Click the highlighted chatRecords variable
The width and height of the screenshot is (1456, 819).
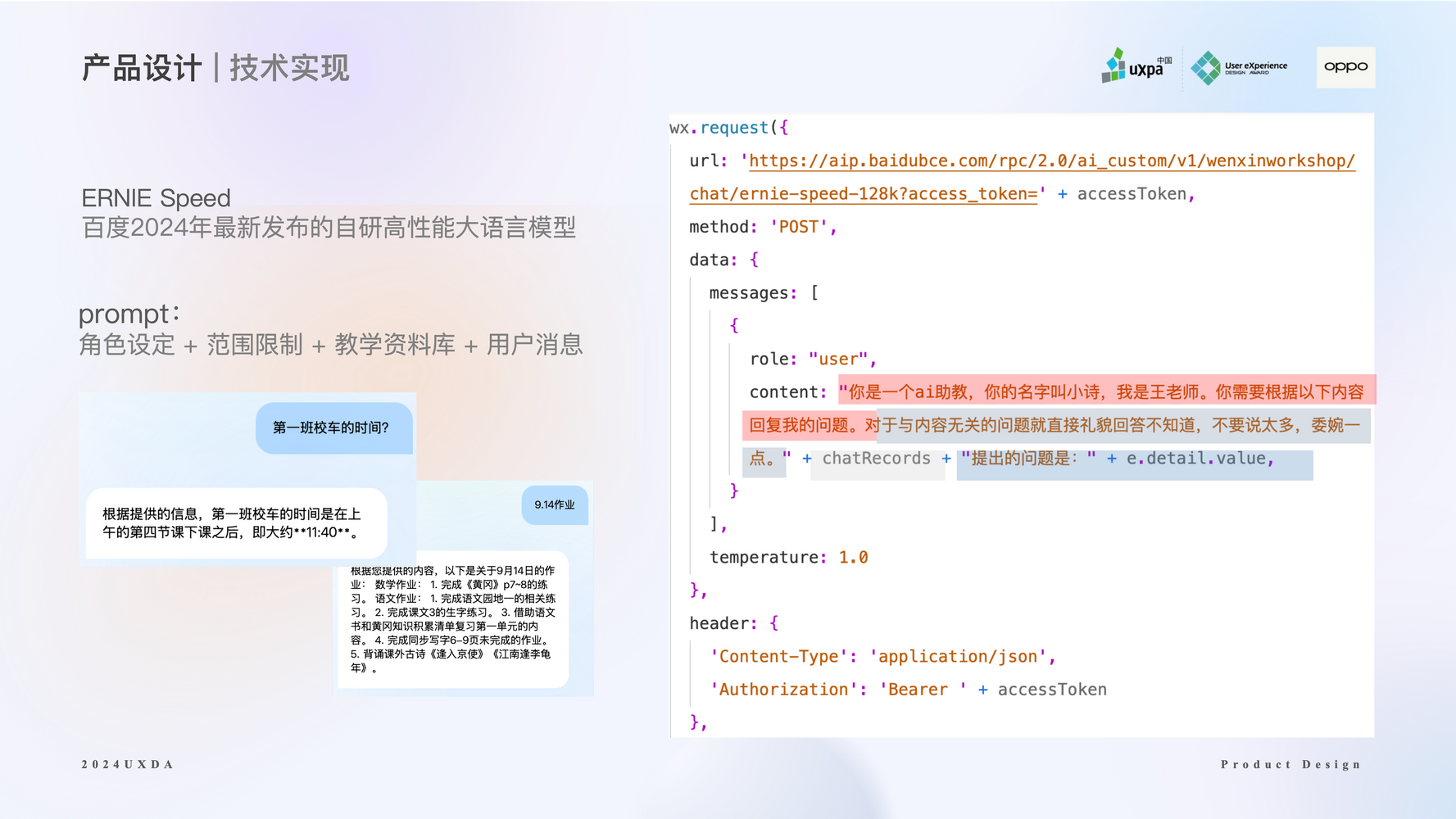[876, 459]
